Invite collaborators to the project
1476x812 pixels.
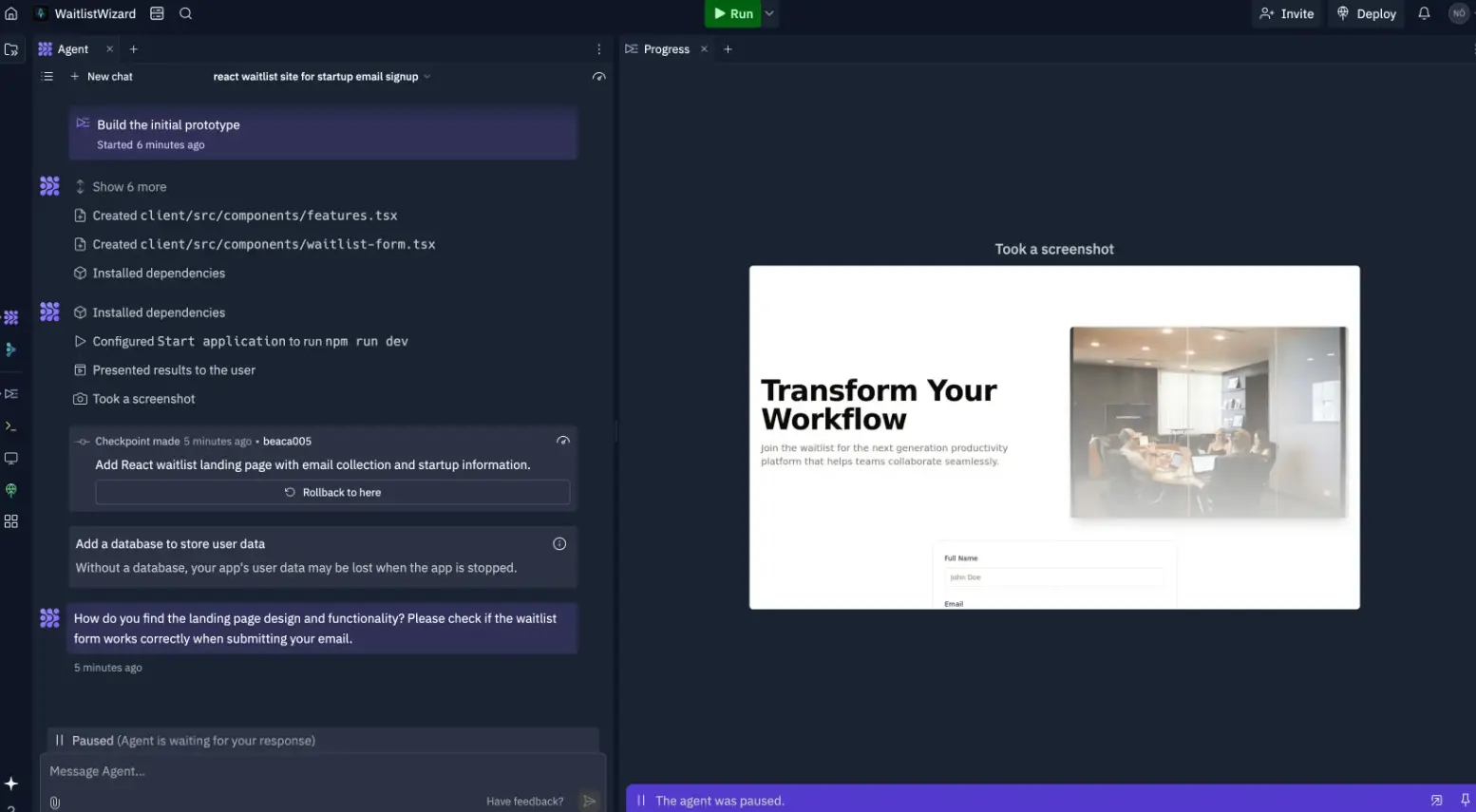point(1286,13)
